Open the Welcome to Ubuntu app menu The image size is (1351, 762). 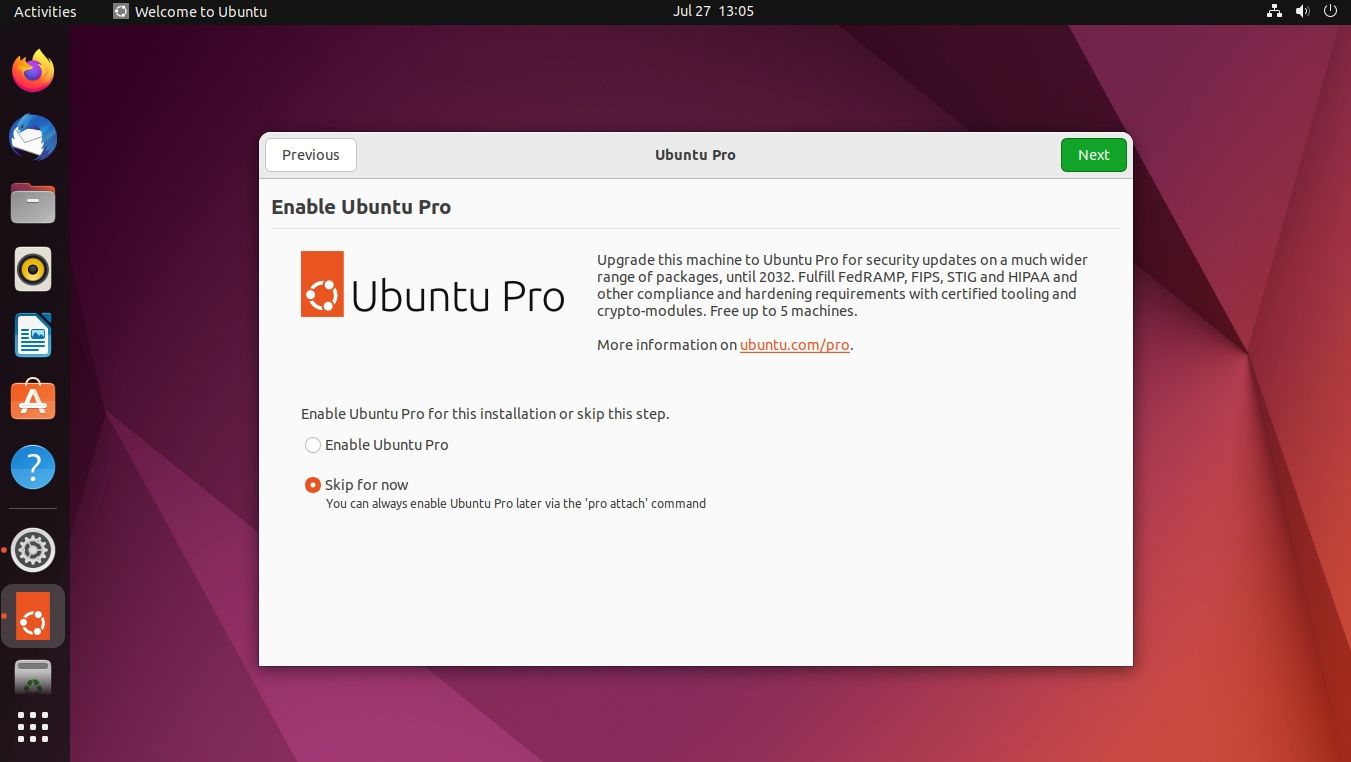(190, 12)
